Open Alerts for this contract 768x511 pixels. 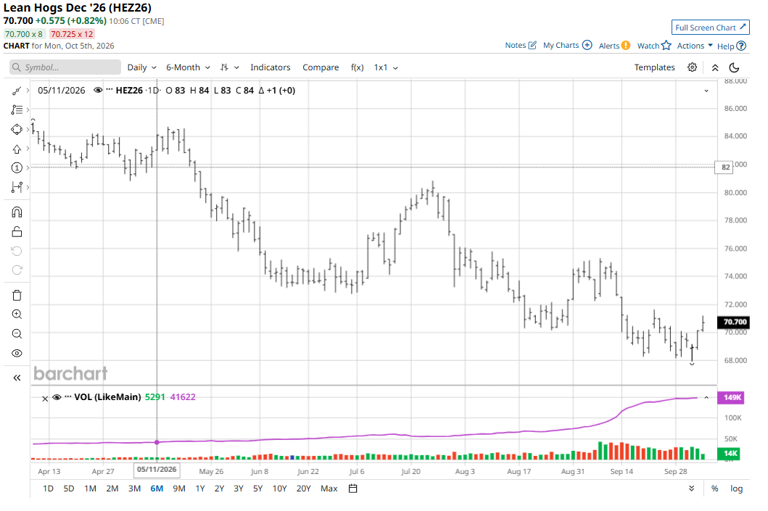click(x=614, y=46)
